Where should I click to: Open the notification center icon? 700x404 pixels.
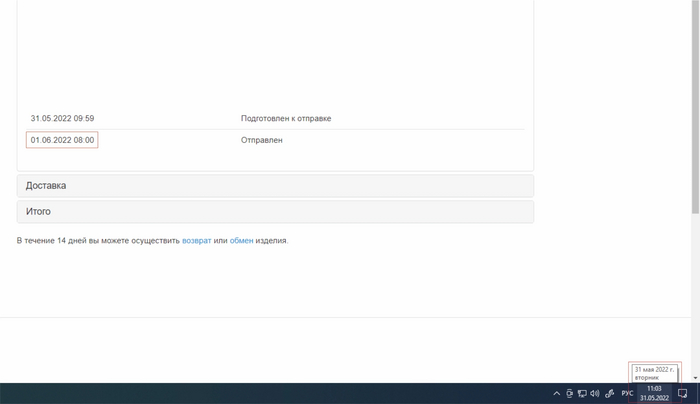click(683, 393)
